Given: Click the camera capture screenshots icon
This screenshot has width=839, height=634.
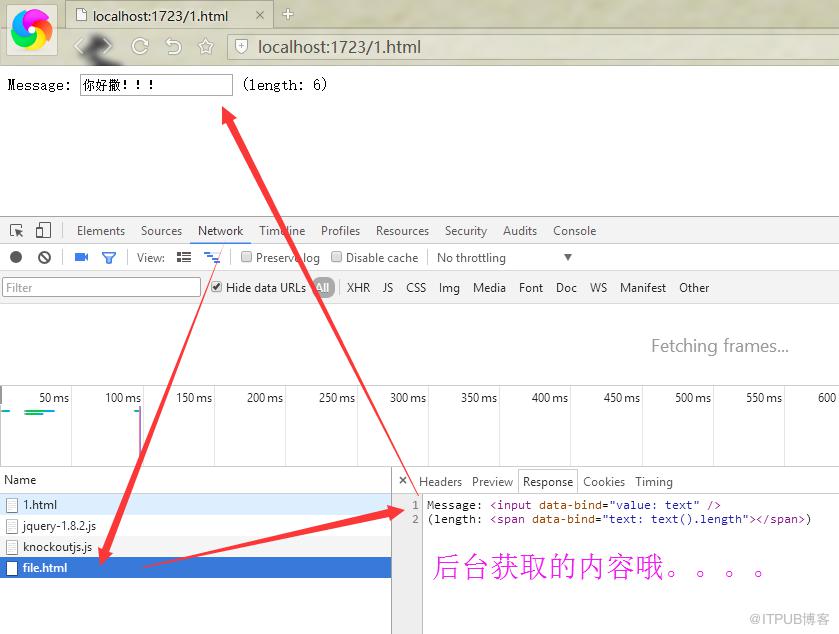Looking at the screenshot, I should click(x=81, y=257).
